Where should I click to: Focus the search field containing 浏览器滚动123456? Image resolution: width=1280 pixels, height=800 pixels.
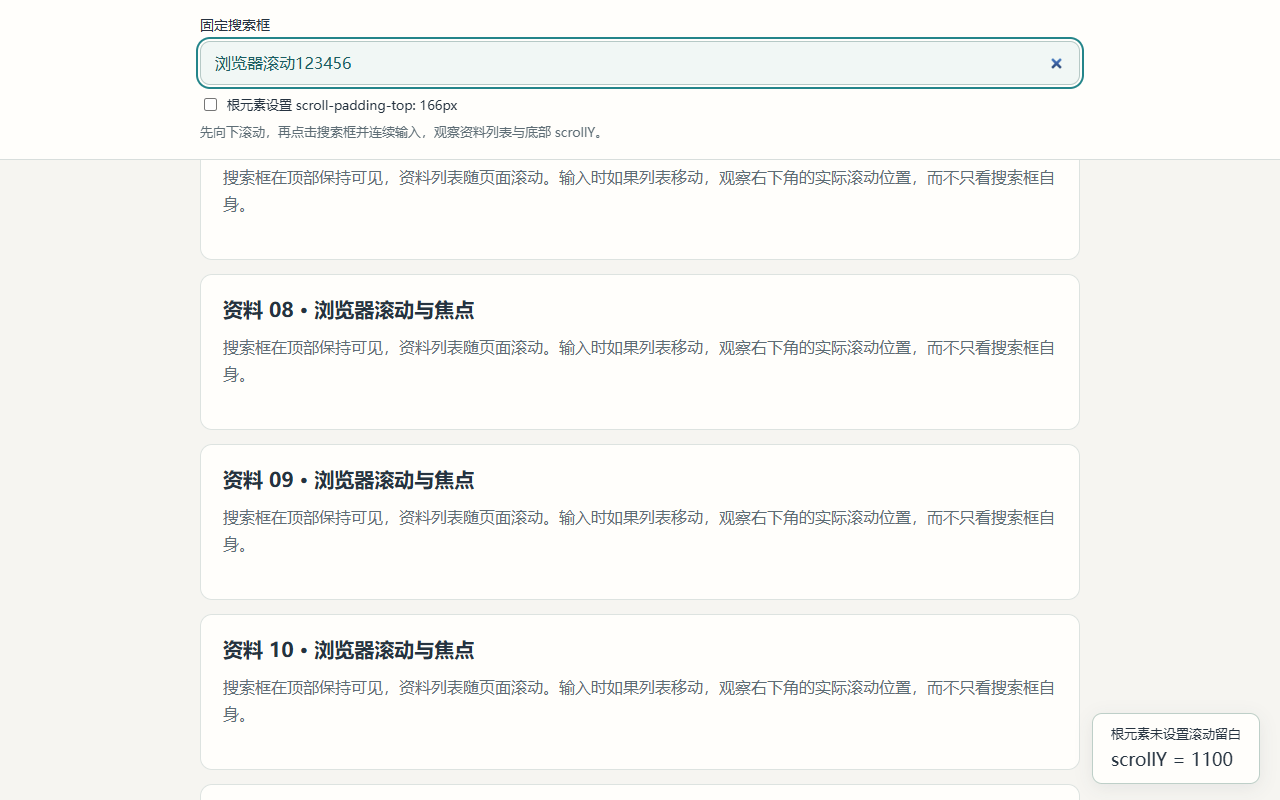(640, 63)
